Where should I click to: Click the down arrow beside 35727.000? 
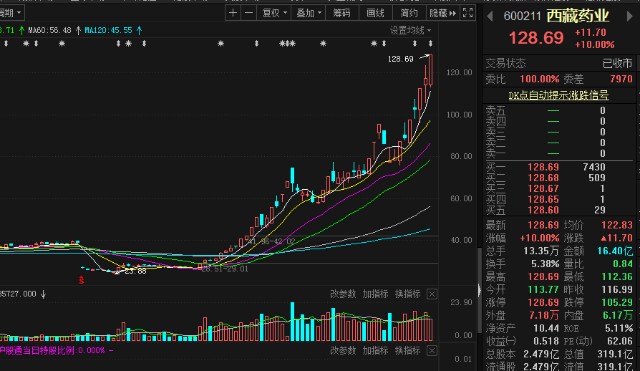(43, 294)
